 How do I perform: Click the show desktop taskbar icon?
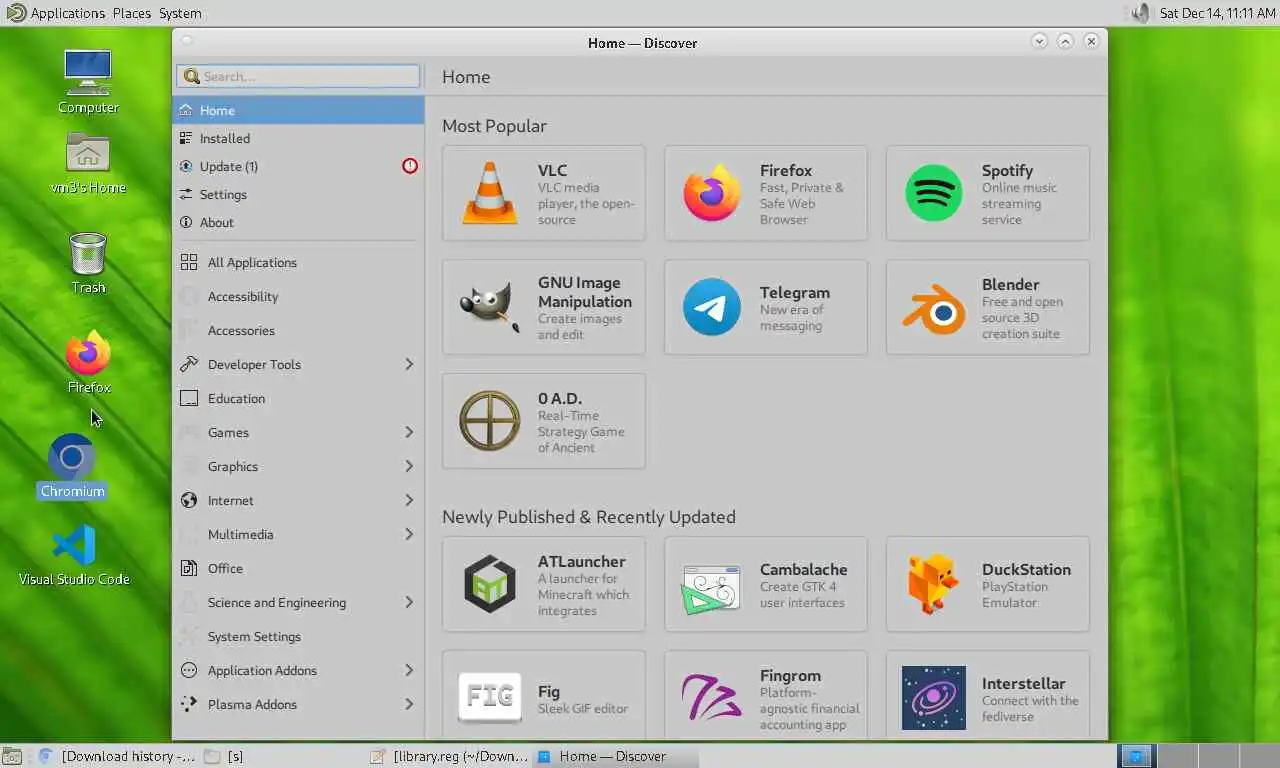(x=12, y=756)
